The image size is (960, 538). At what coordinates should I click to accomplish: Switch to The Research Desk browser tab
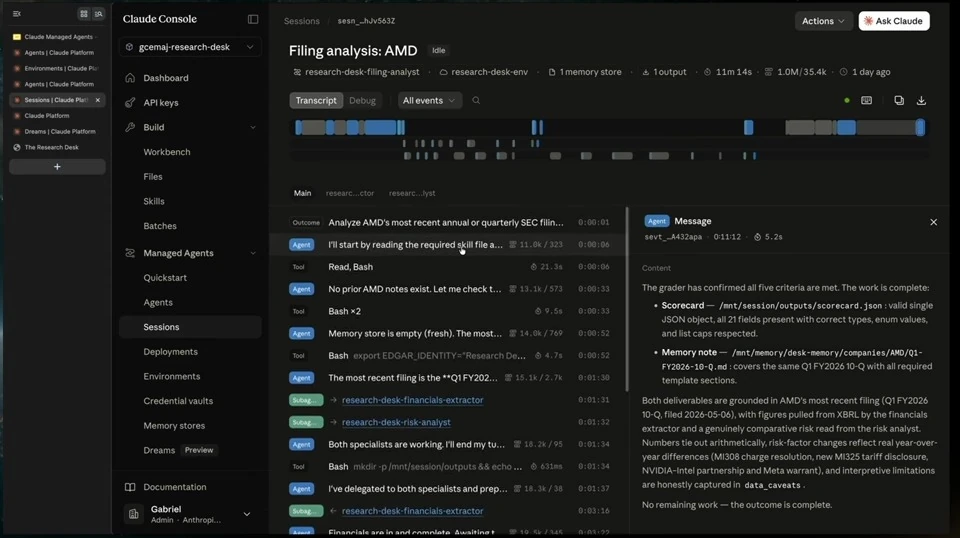[x=57, y=147]
